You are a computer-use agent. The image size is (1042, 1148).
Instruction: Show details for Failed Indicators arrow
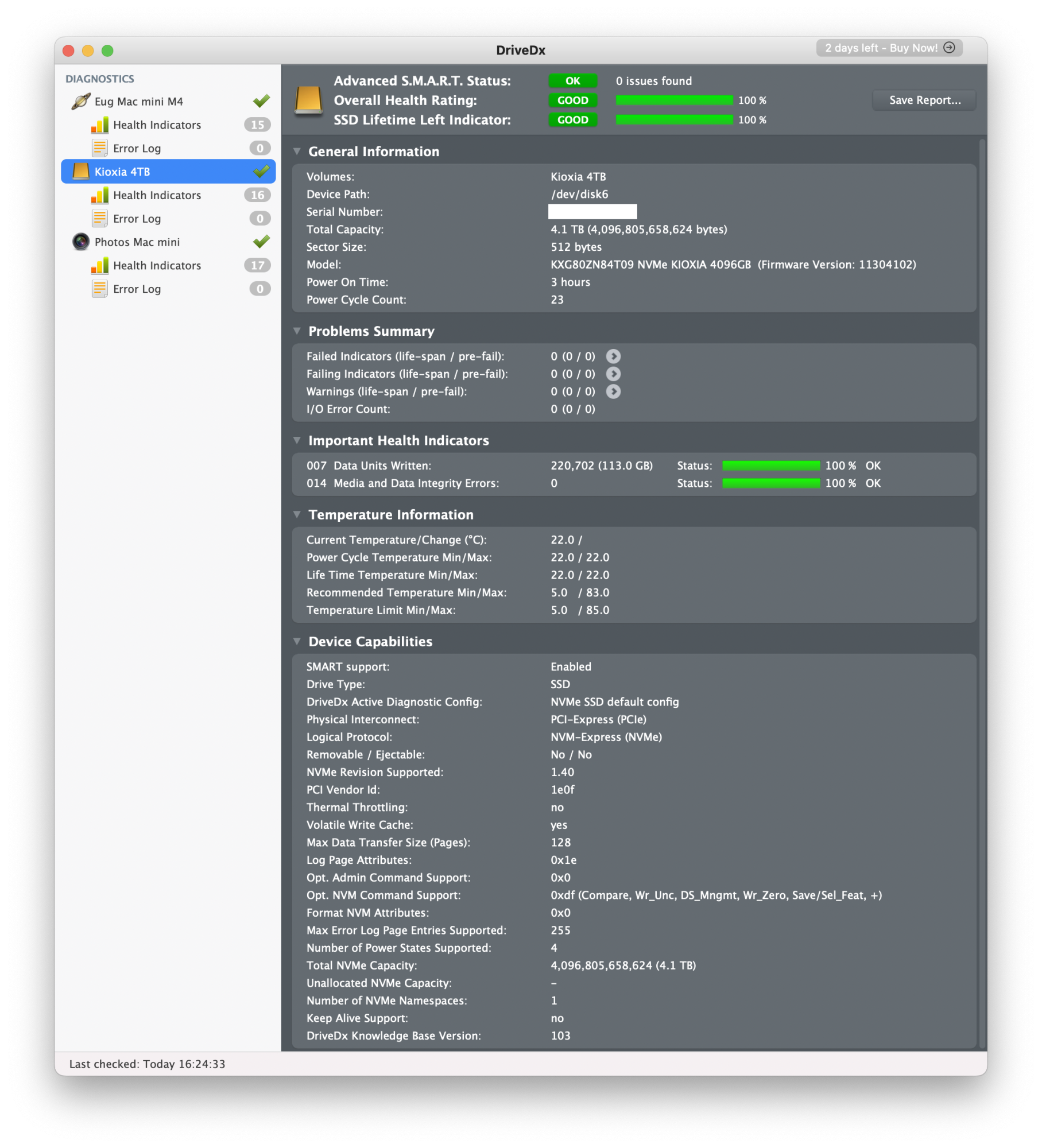coord(613,356)
